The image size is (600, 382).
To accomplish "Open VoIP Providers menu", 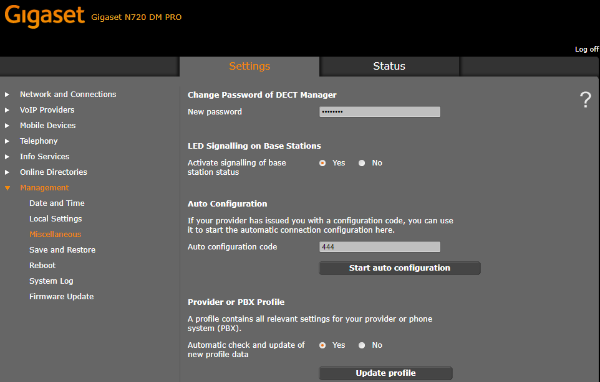I will click(47, 110).
